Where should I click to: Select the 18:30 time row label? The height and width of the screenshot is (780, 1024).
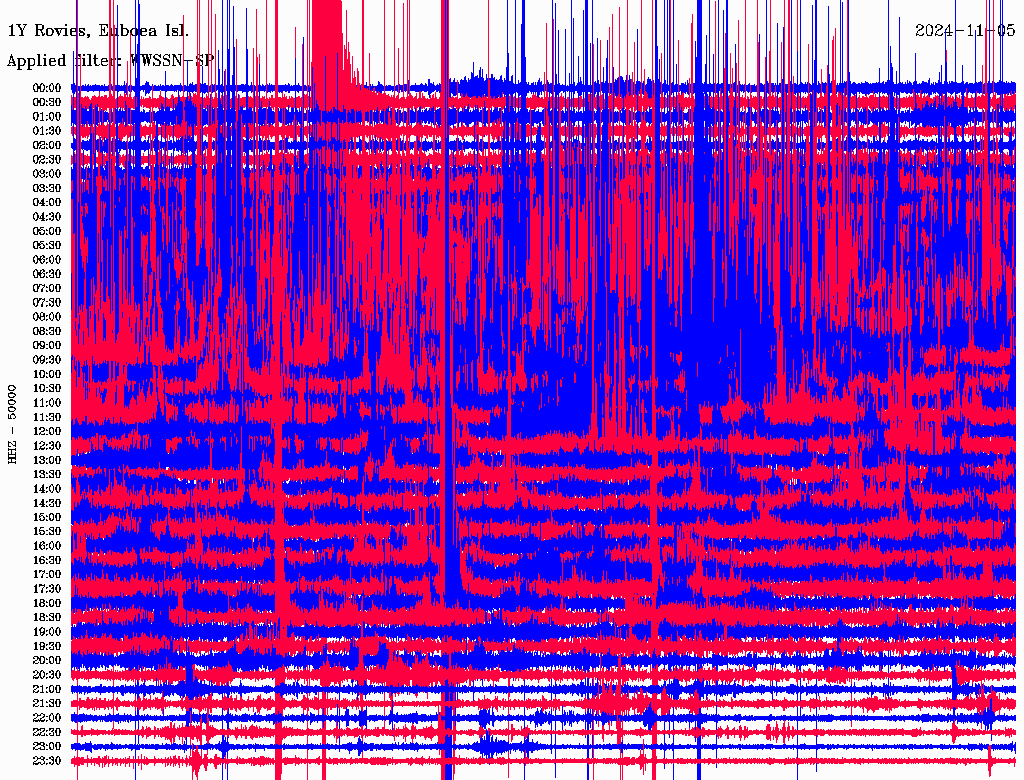pyautogui.click(x=47, y=618)
